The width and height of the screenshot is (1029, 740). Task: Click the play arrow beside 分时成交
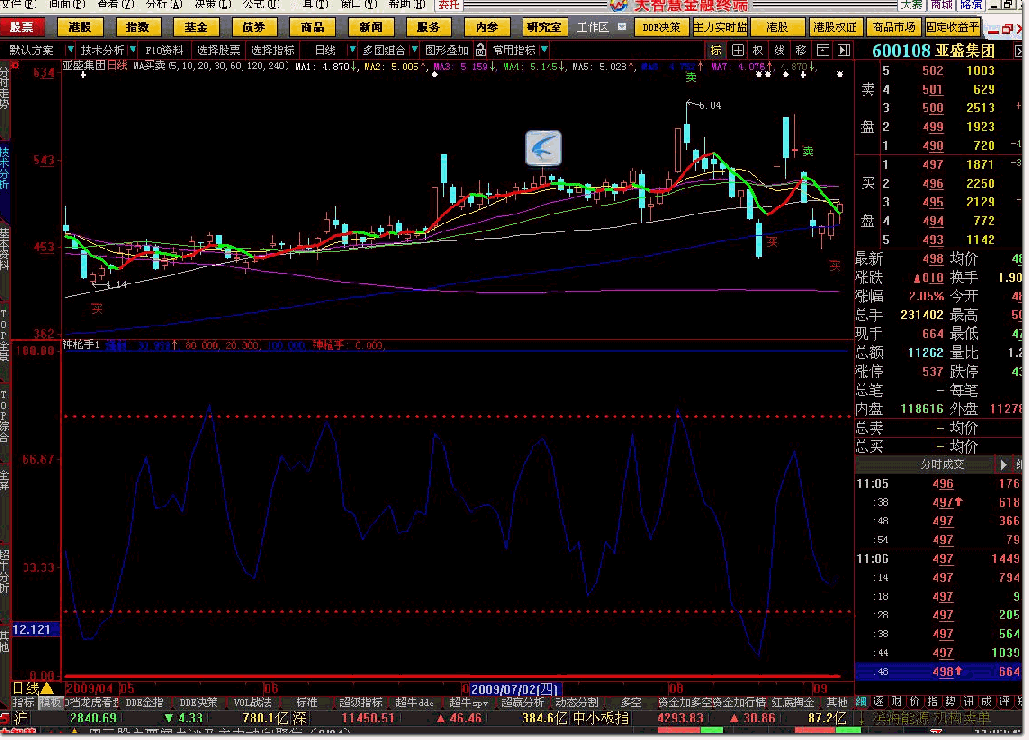coord(1003,464)
